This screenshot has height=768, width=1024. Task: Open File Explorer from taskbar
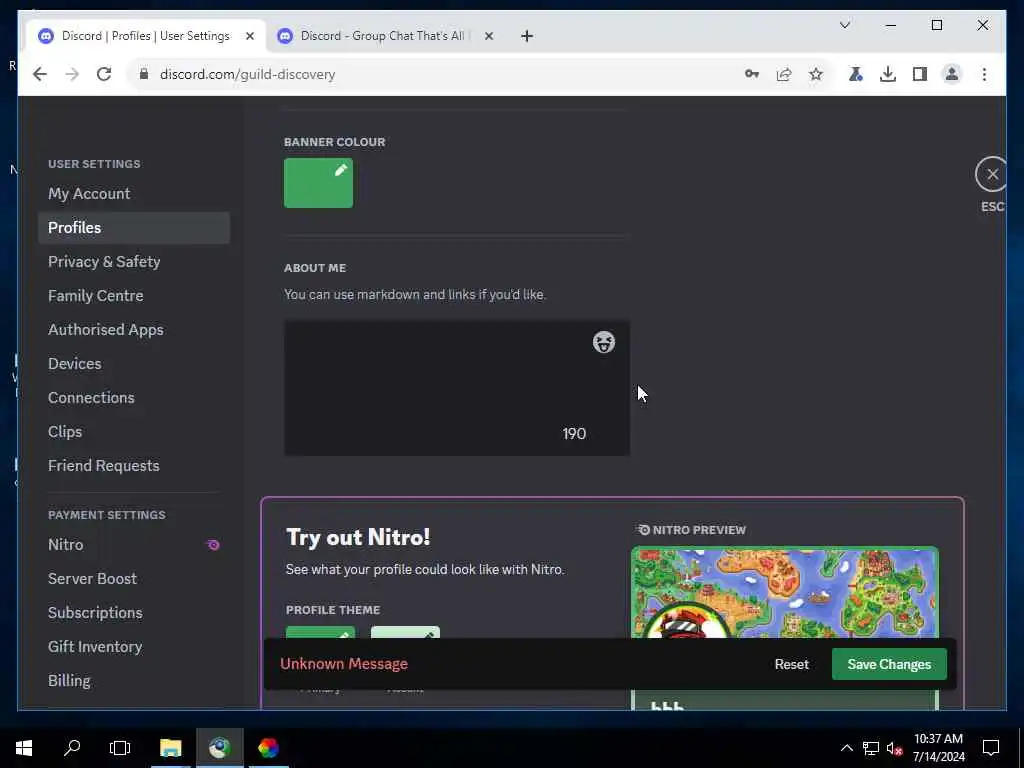pyautogui.click(x=170, y=748)
